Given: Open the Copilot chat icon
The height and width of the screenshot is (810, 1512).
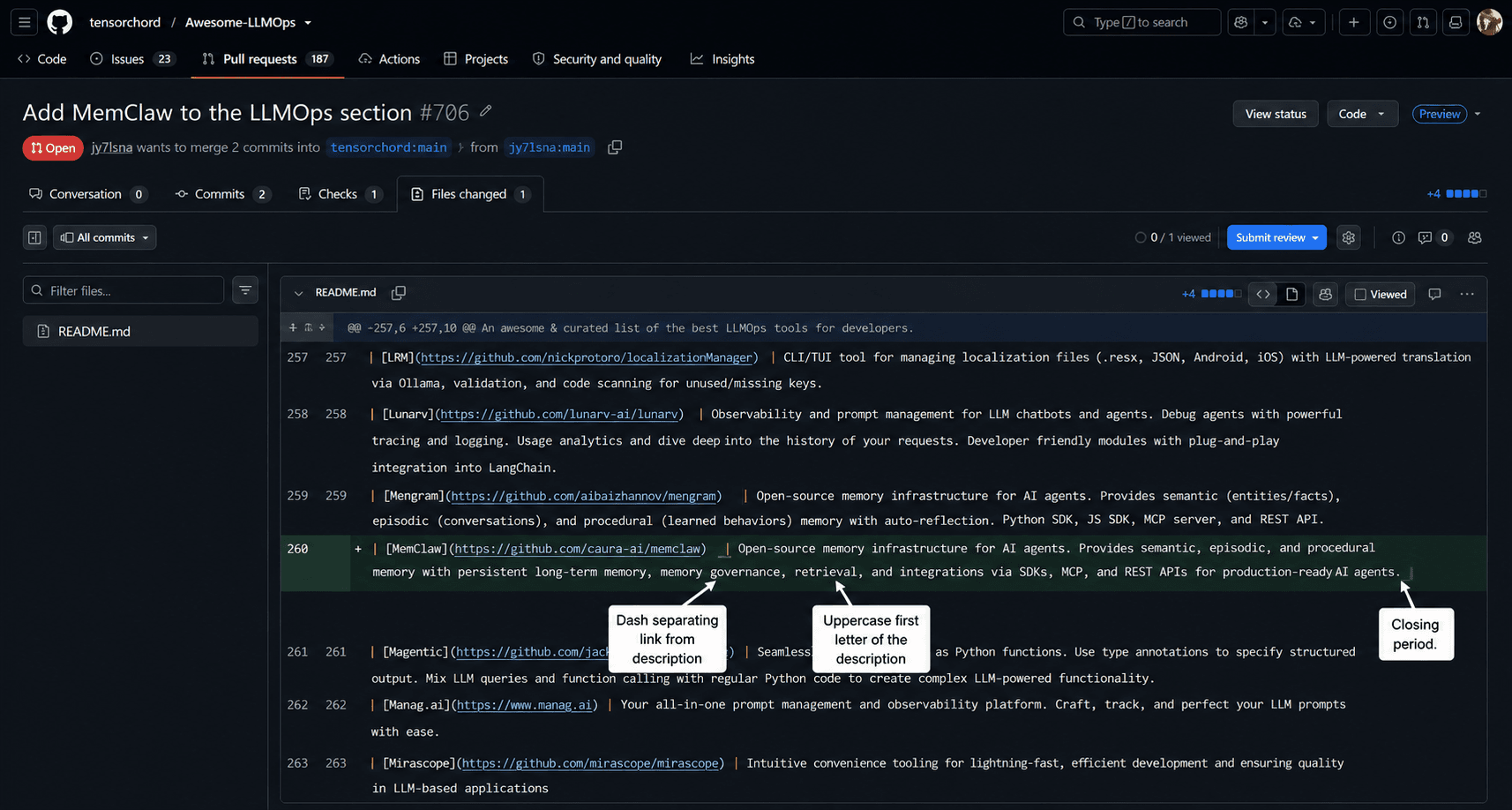Looking at the screenshot, I should (1241, 22).
